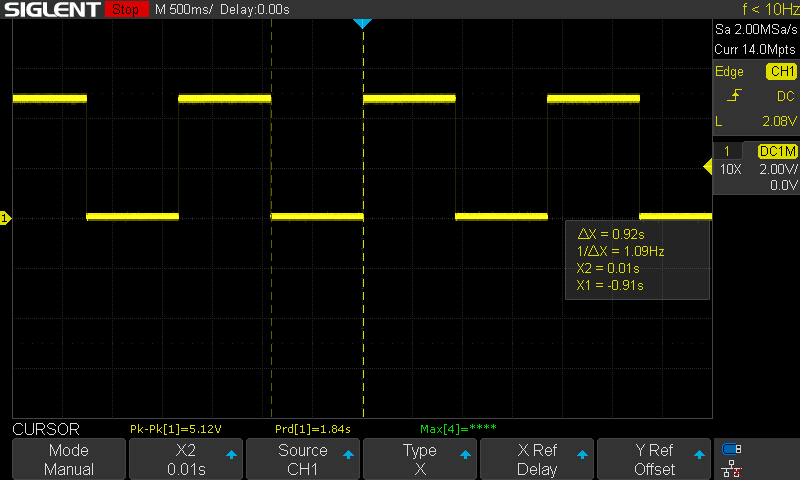The image size is (800, 480).
Task: Click the DC1M coupling badge
Action: pyautogui.click(x=778, y=151)
